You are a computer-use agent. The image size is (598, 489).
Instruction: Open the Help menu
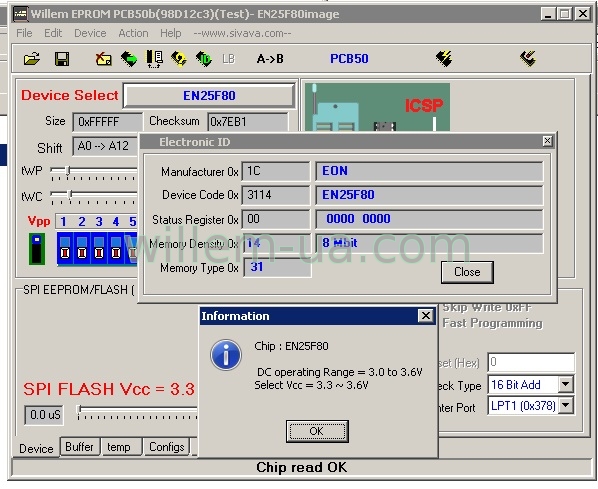170,33
